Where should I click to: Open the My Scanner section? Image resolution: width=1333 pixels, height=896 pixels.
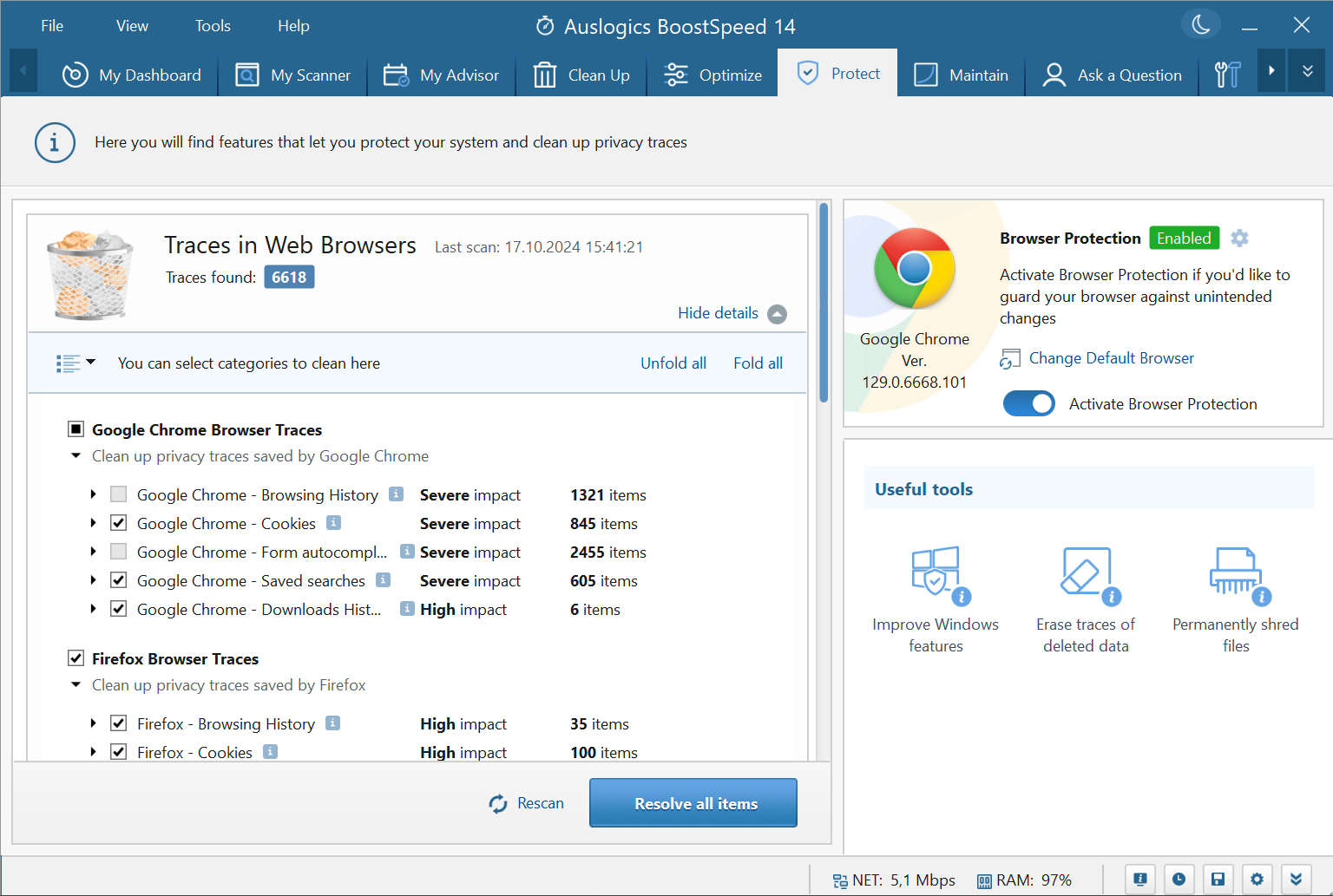click(x=292, y=75)
